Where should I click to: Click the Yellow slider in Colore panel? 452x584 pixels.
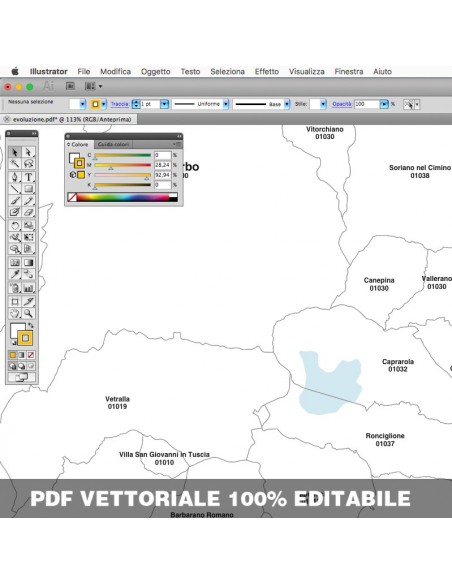pos(122,175)
